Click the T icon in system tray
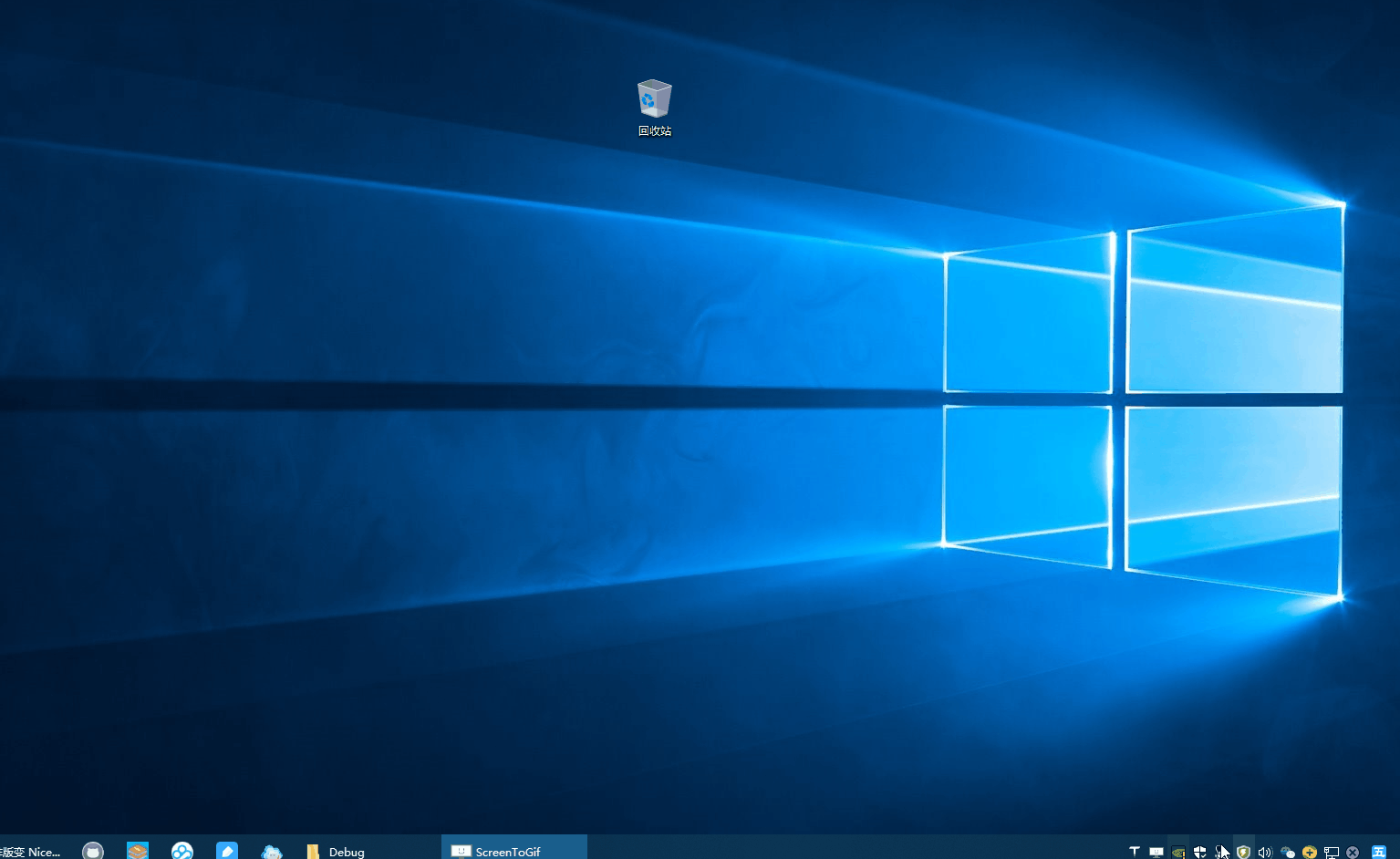 (x=1135, y=852)
